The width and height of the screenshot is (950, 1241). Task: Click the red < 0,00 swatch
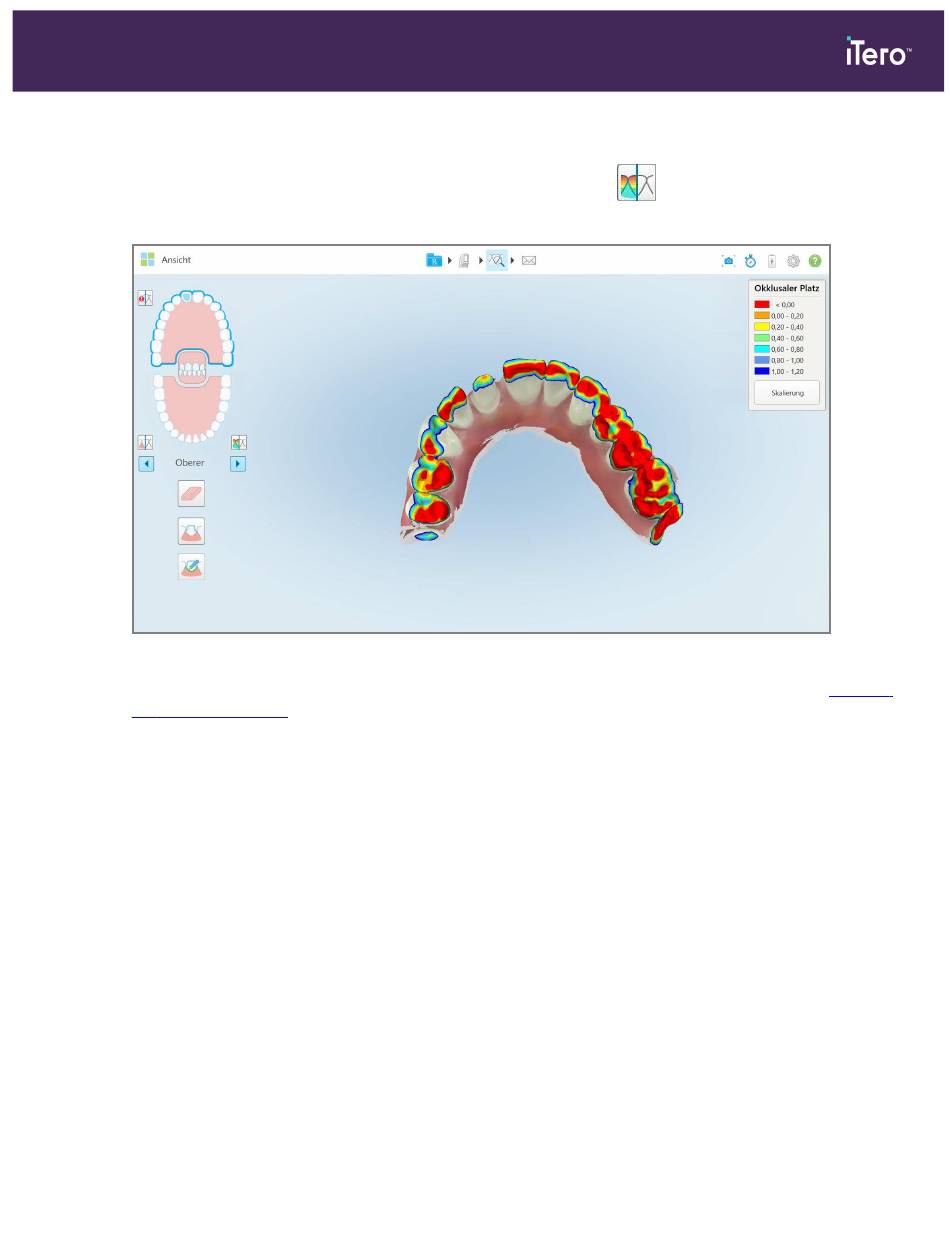762,304
